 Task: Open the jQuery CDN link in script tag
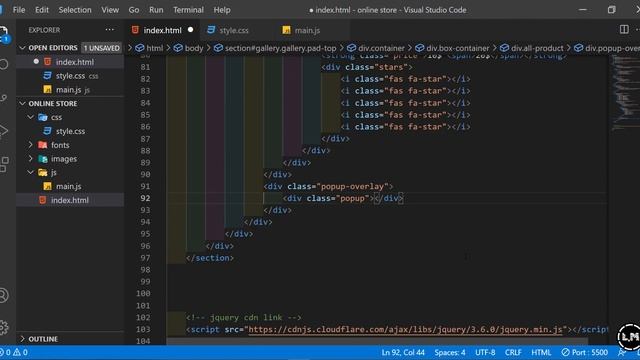[405, 329]
